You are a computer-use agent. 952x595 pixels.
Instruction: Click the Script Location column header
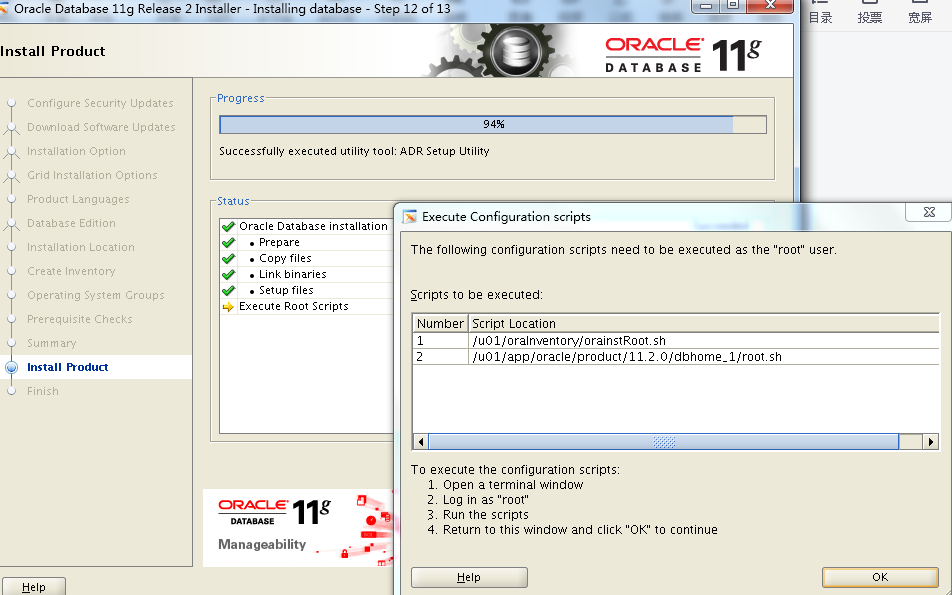[704, 324]
